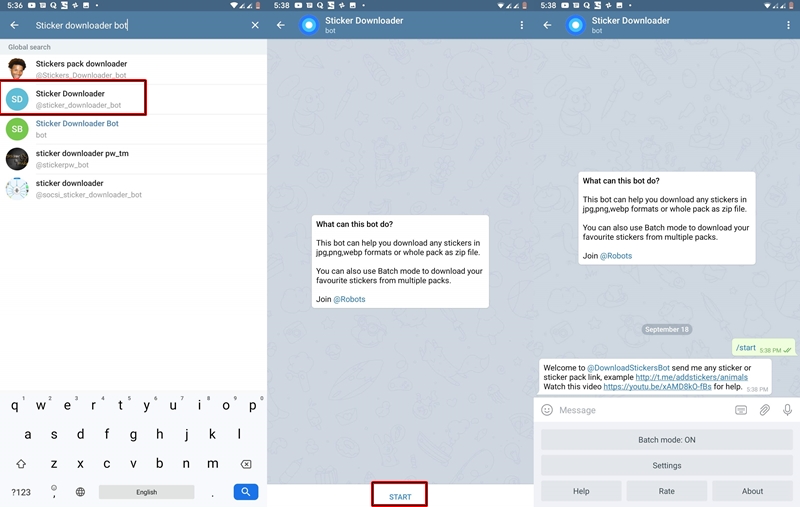Viewport: 800px width, 507px height.
Task: Open three-dot menu in middle chat
Action: (x=521, y=25)
